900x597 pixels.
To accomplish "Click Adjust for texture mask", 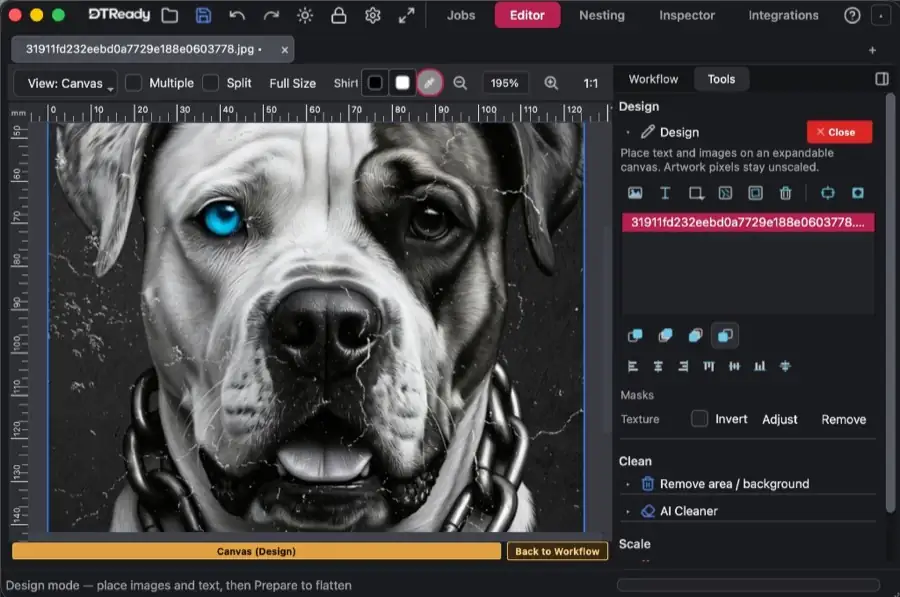I will tap(779, 420).
